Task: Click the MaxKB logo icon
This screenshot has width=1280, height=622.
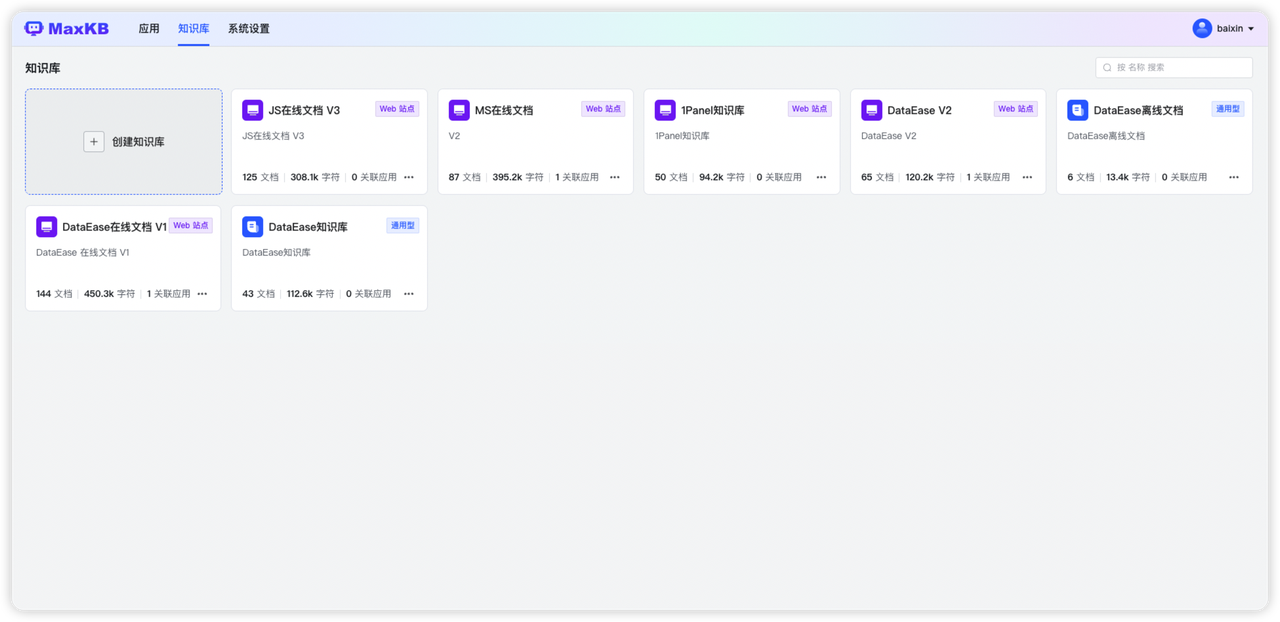Action: [33, 27]
